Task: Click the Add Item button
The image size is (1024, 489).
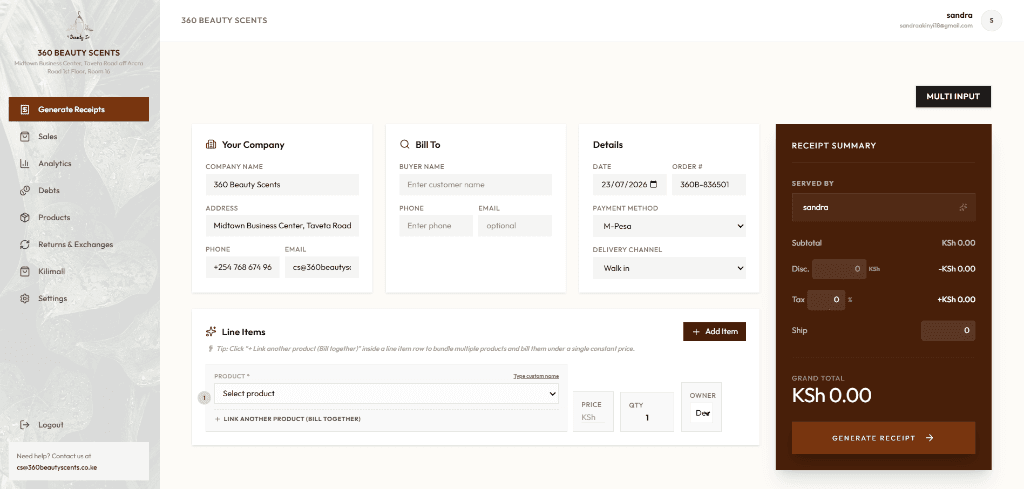Action: 714,332
